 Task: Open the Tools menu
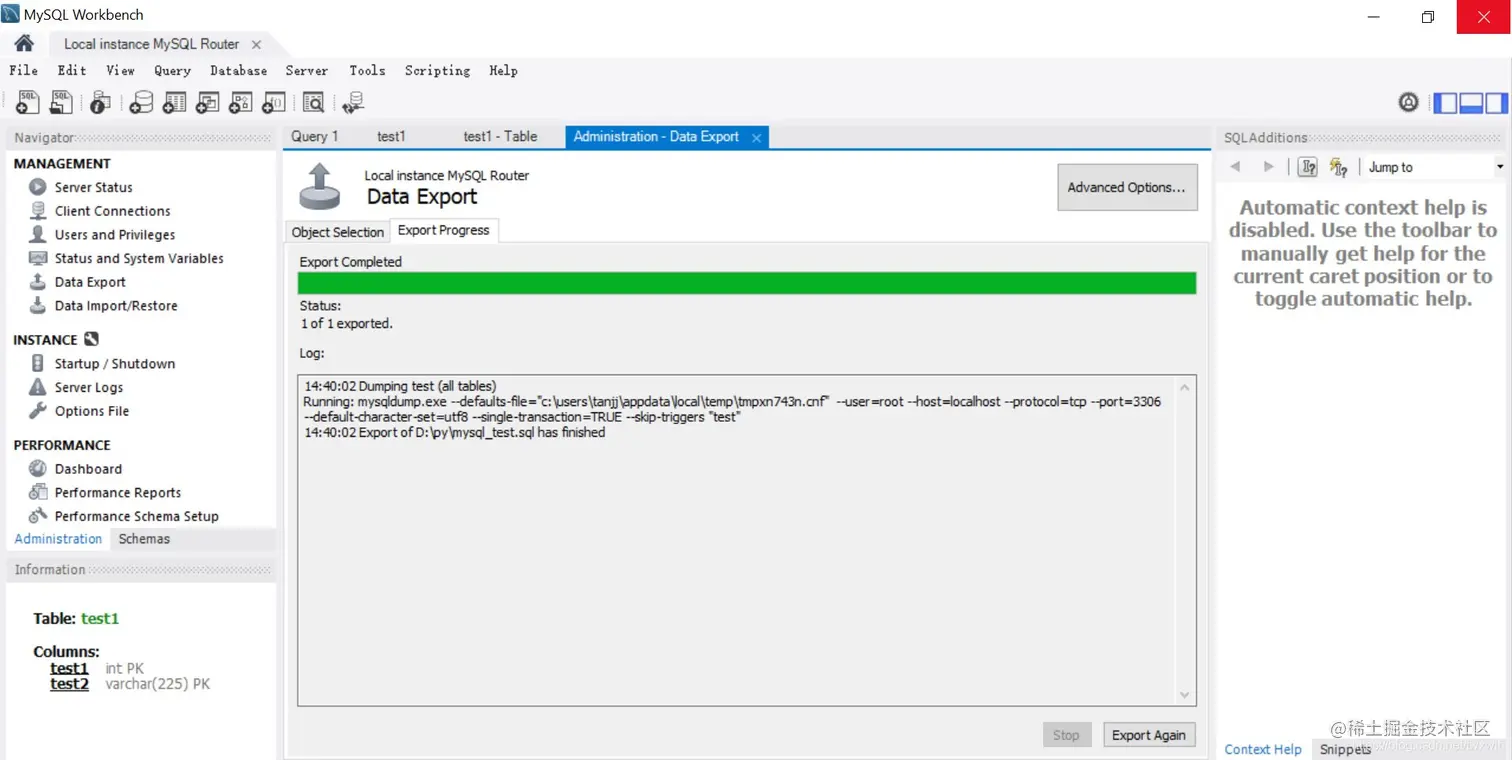pyautogui.click(x=367, y=70)
